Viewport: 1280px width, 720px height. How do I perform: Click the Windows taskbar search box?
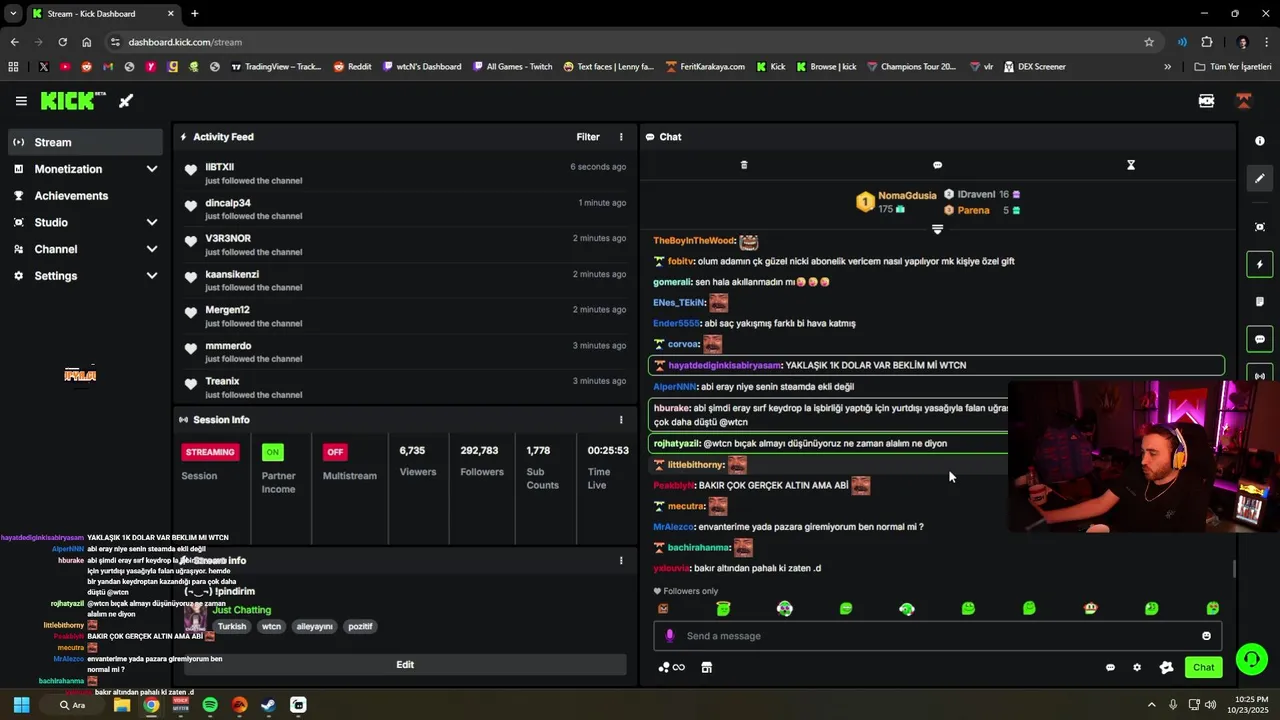pyautogui.click(x=72, y=705)
